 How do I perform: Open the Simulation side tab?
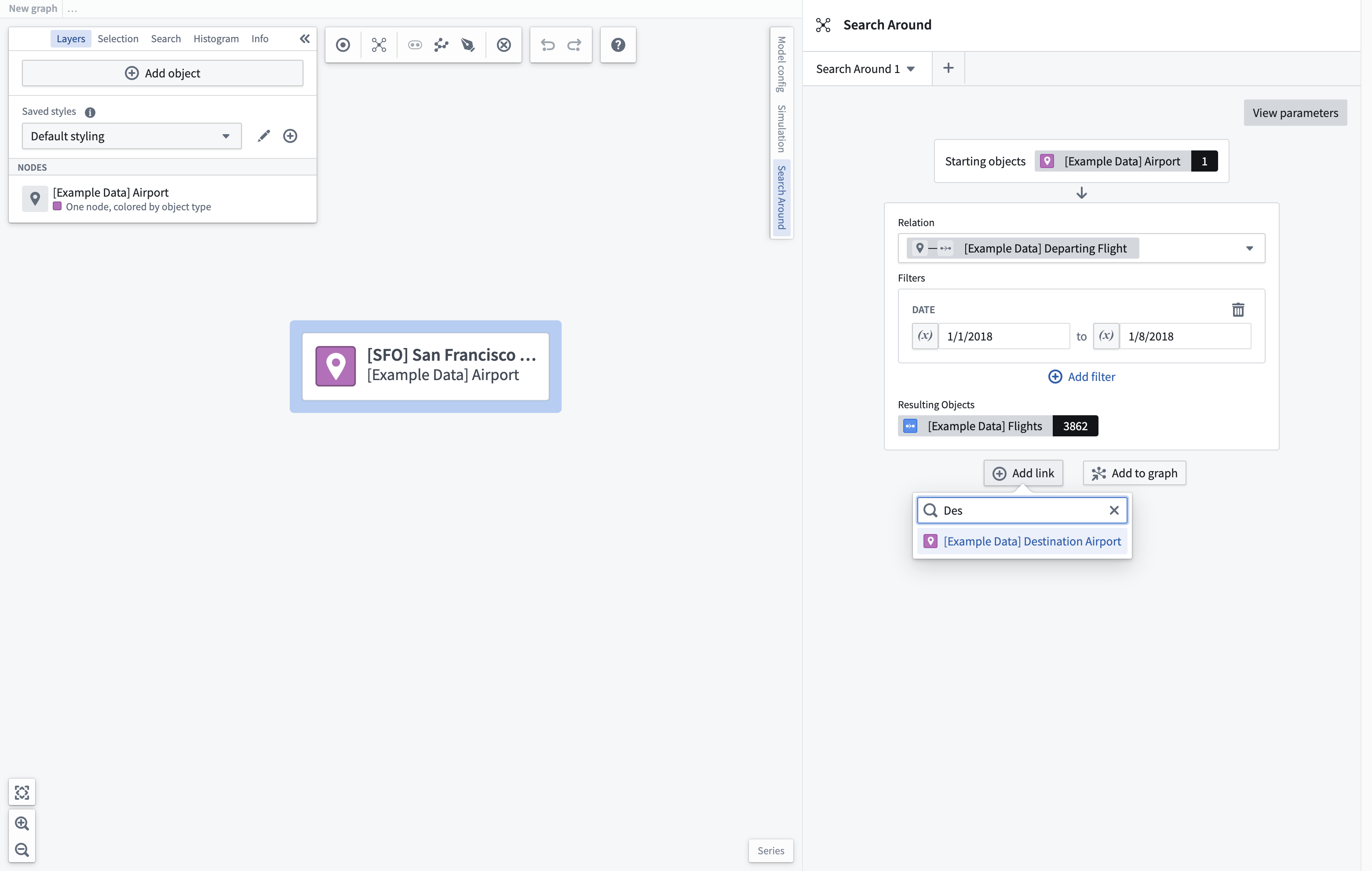point(781,128)
